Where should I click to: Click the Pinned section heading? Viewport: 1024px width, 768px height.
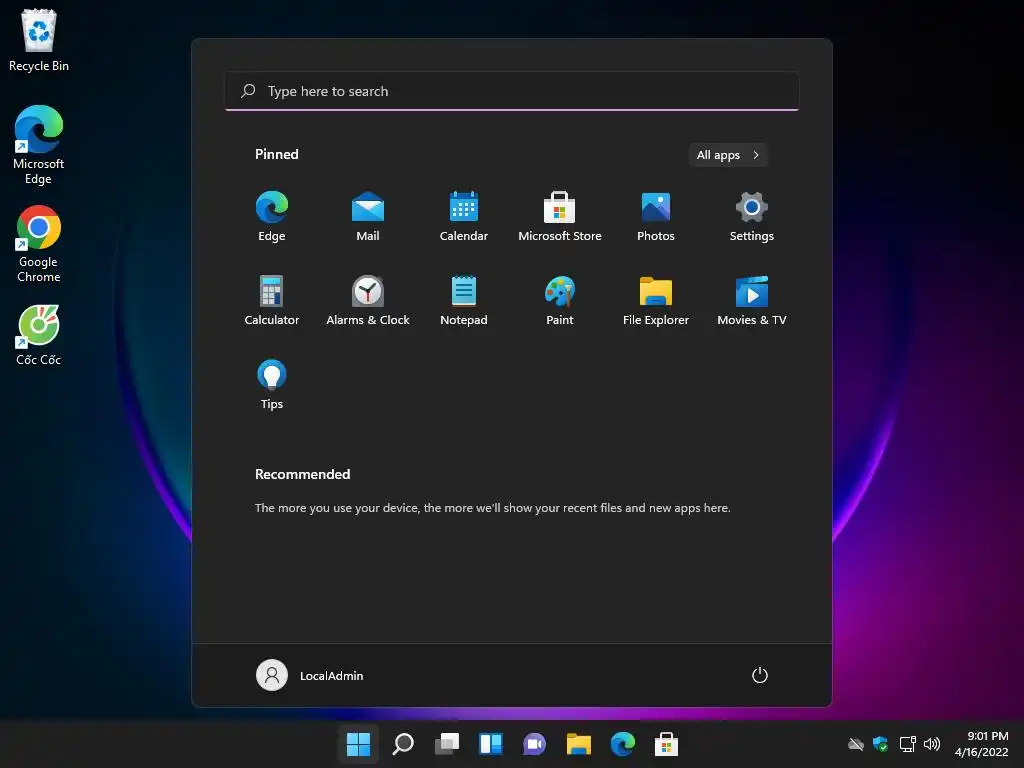(277, 154)
